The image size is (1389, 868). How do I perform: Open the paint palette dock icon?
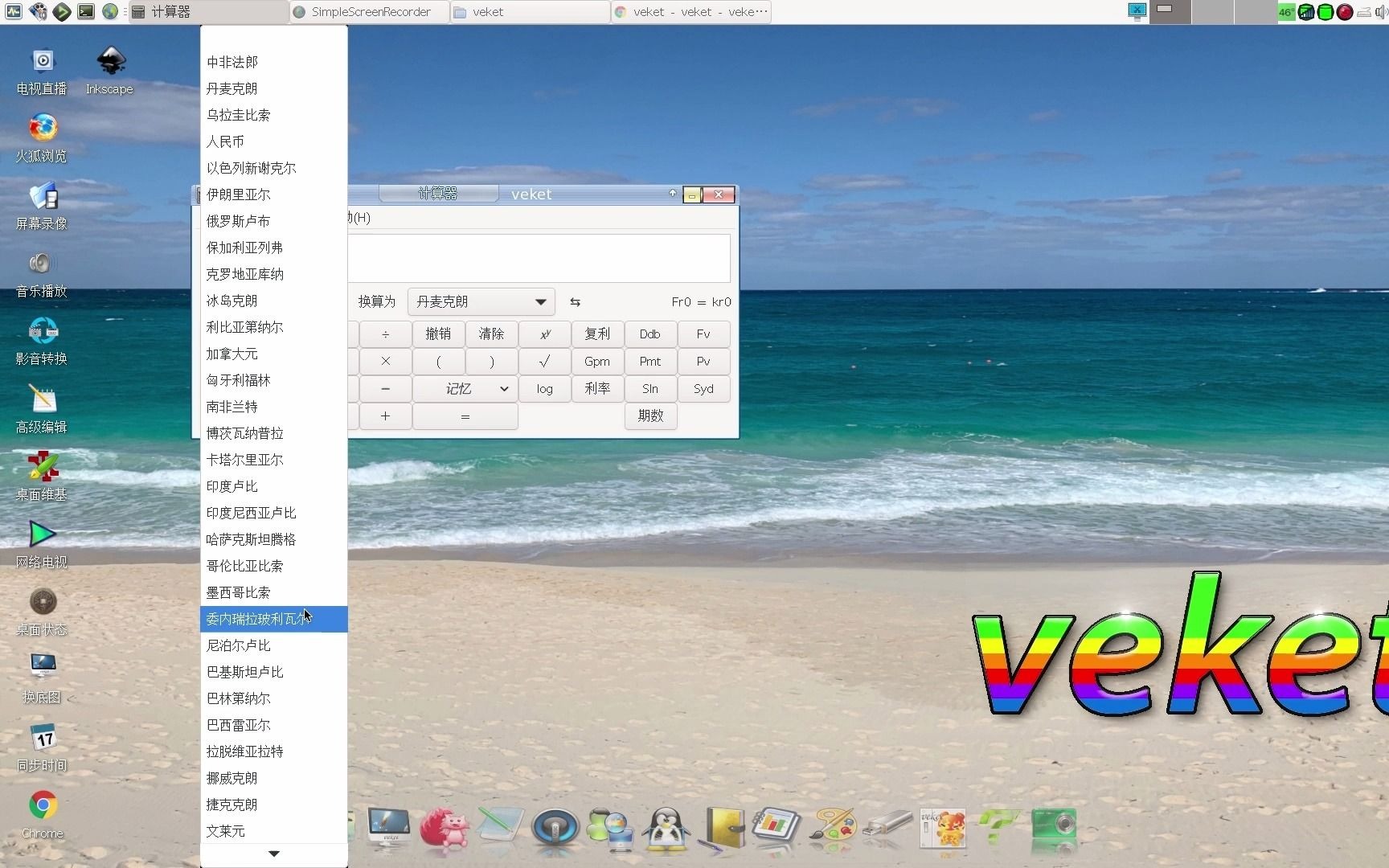click(x=833, y=828)
